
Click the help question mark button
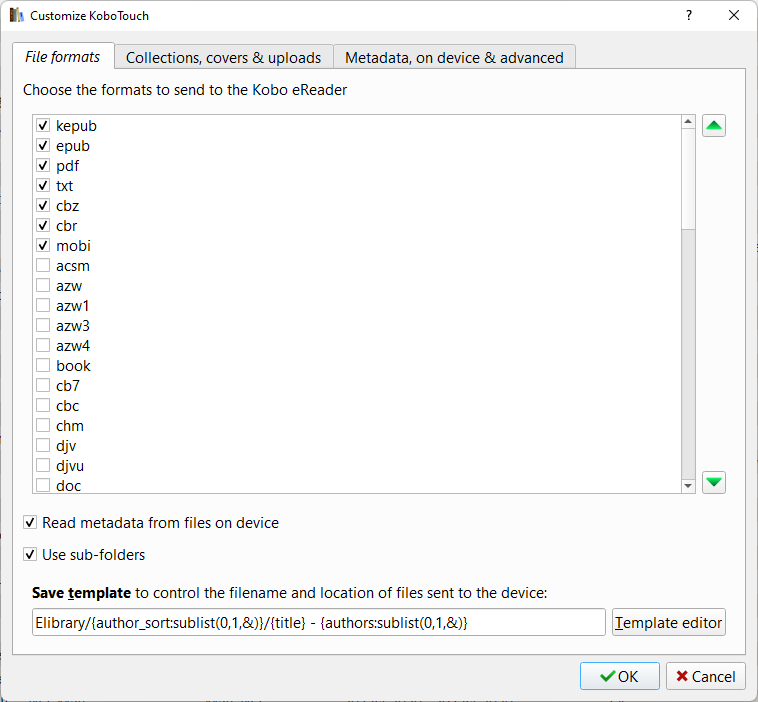(x=689, y=15)
